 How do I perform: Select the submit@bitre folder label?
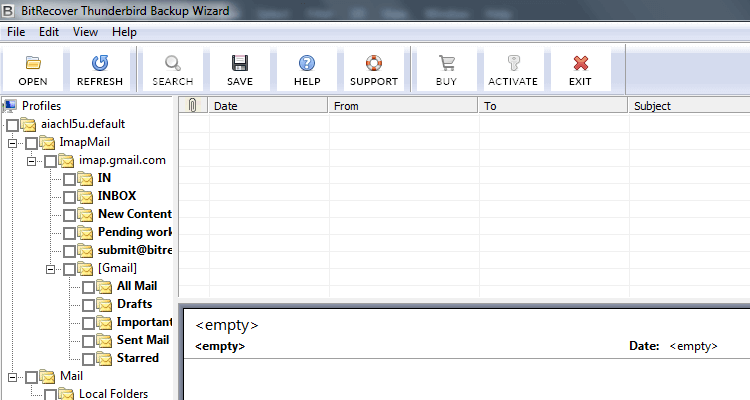coord(135,250)
